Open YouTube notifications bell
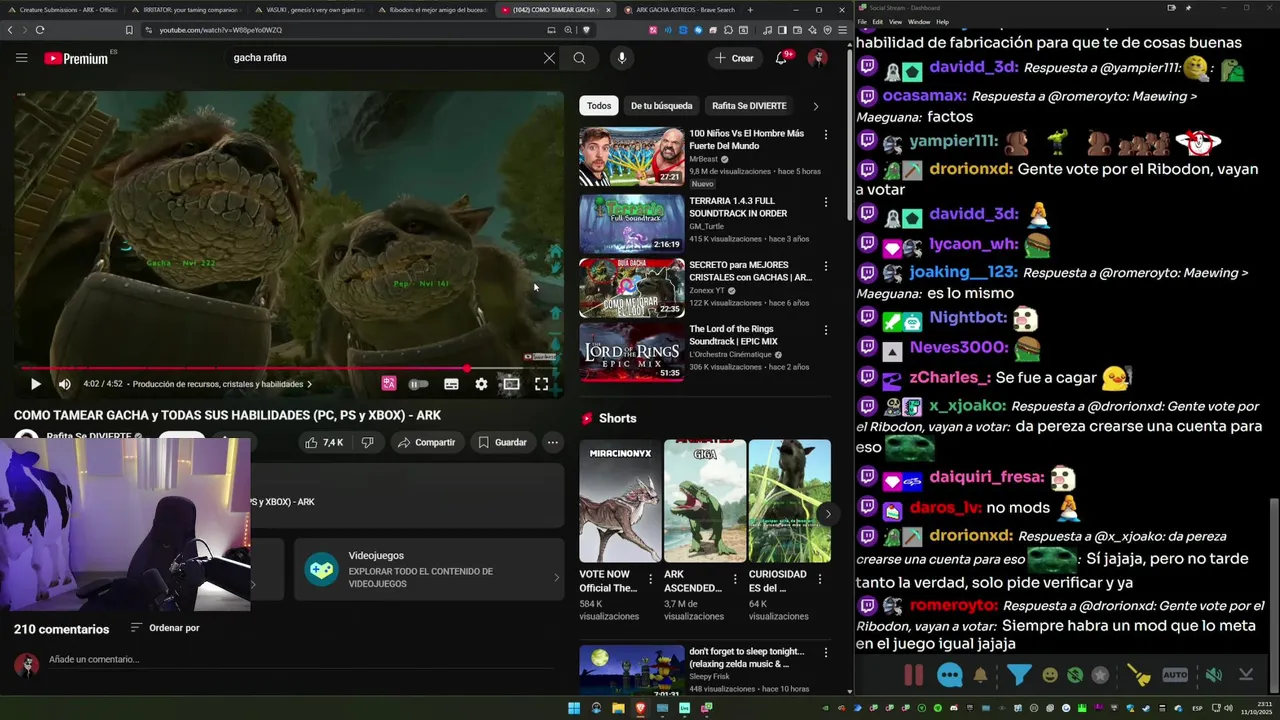This screenshot has height=720, width=1280. point(782,58)
